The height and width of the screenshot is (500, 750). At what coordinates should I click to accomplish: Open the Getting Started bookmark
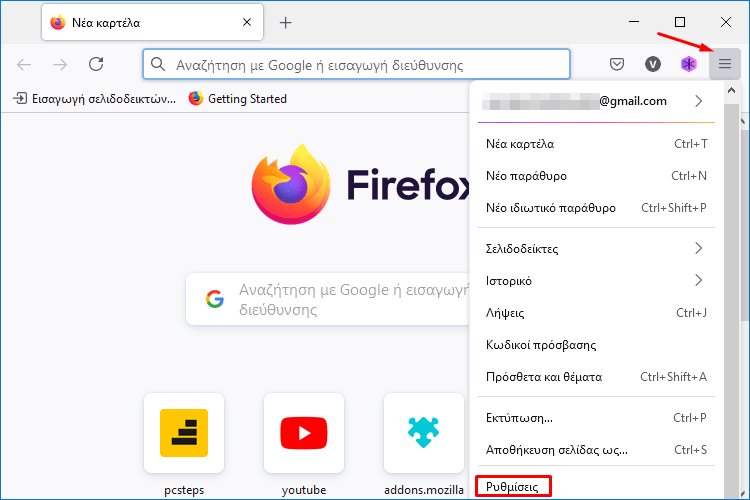click(238, 99)
